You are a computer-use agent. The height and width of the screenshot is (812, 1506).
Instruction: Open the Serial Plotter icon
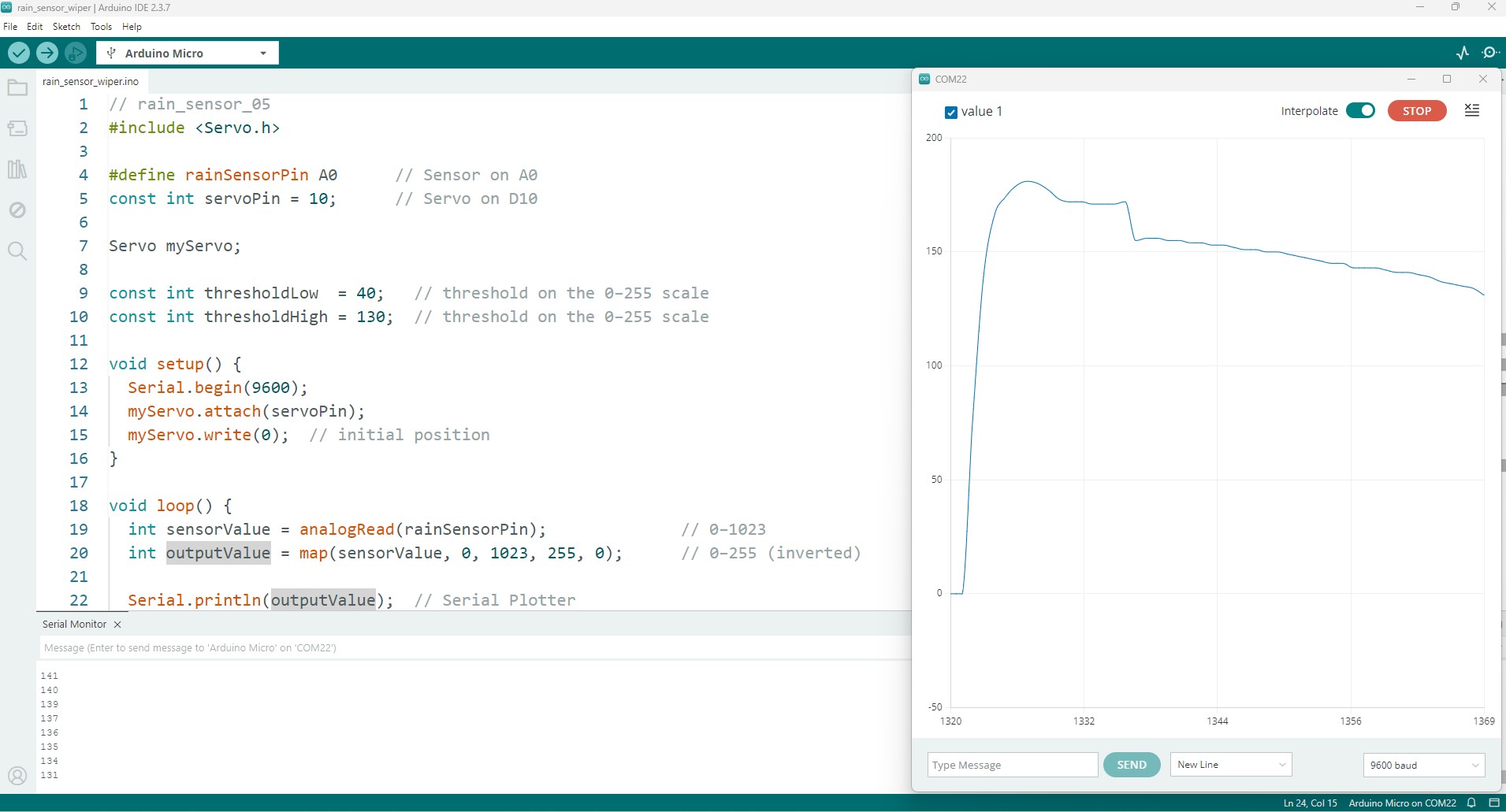(x=1463, y=53)
